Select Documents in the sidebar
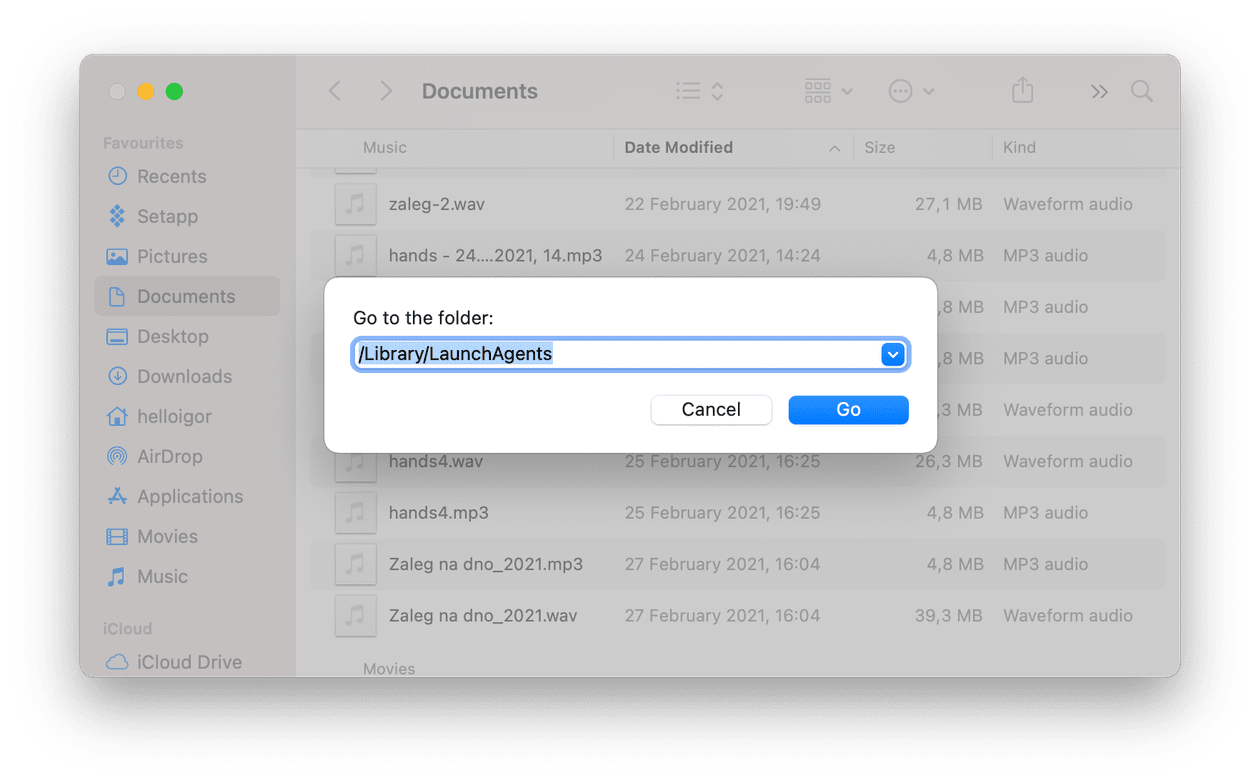This screenshot has height=783, width=1260. 187,296
